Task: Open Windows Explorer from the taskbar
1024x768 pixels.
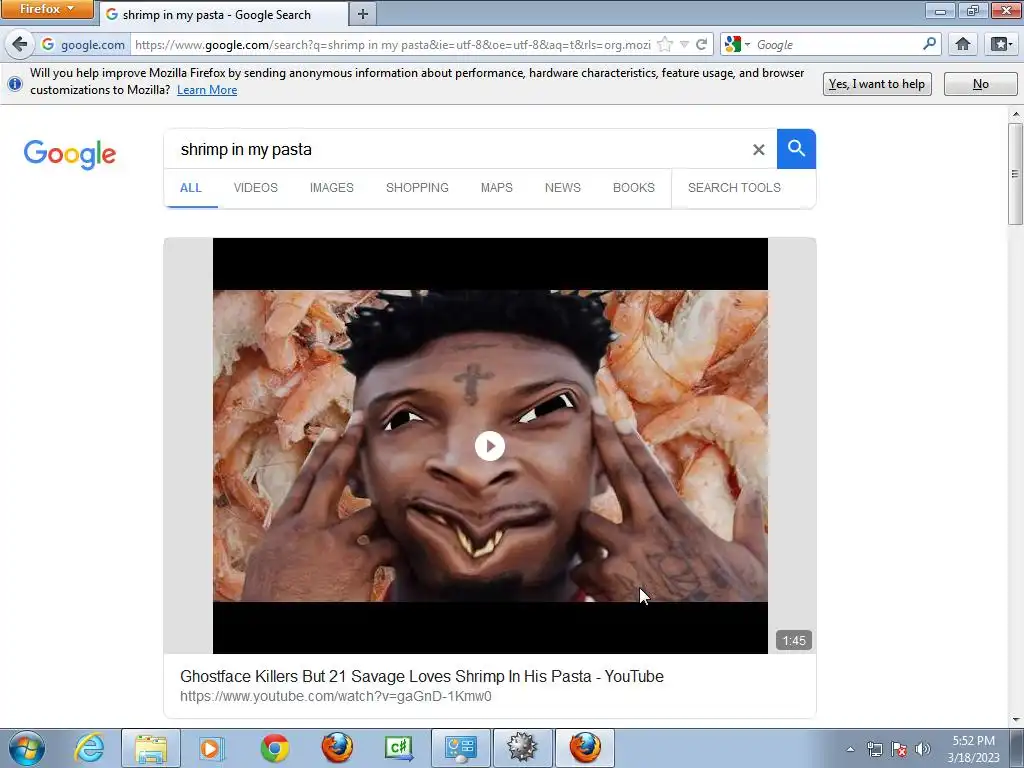Action: [x=151, y=748]
